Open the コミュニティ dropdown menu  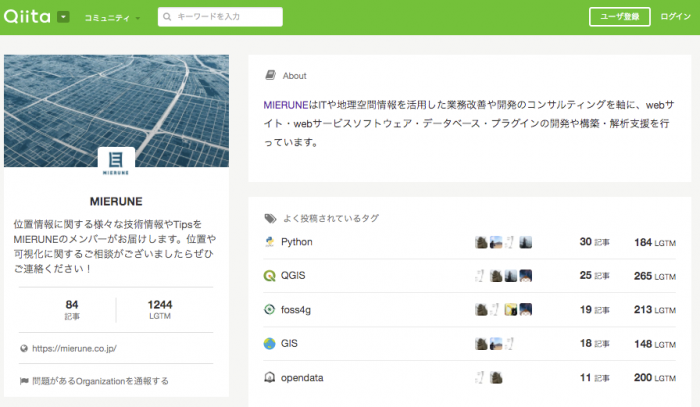coord(112,18)
